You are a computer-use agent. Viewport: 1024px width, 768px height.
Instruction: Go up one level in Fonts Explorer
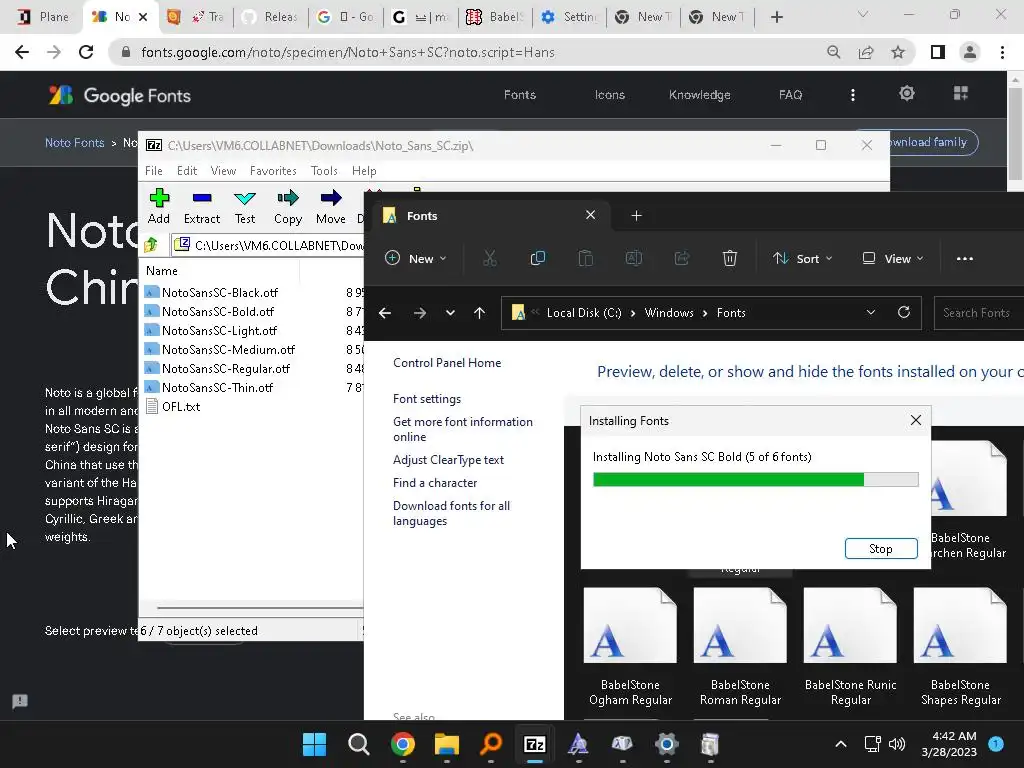pyautogui.click(x=479, y=313)
